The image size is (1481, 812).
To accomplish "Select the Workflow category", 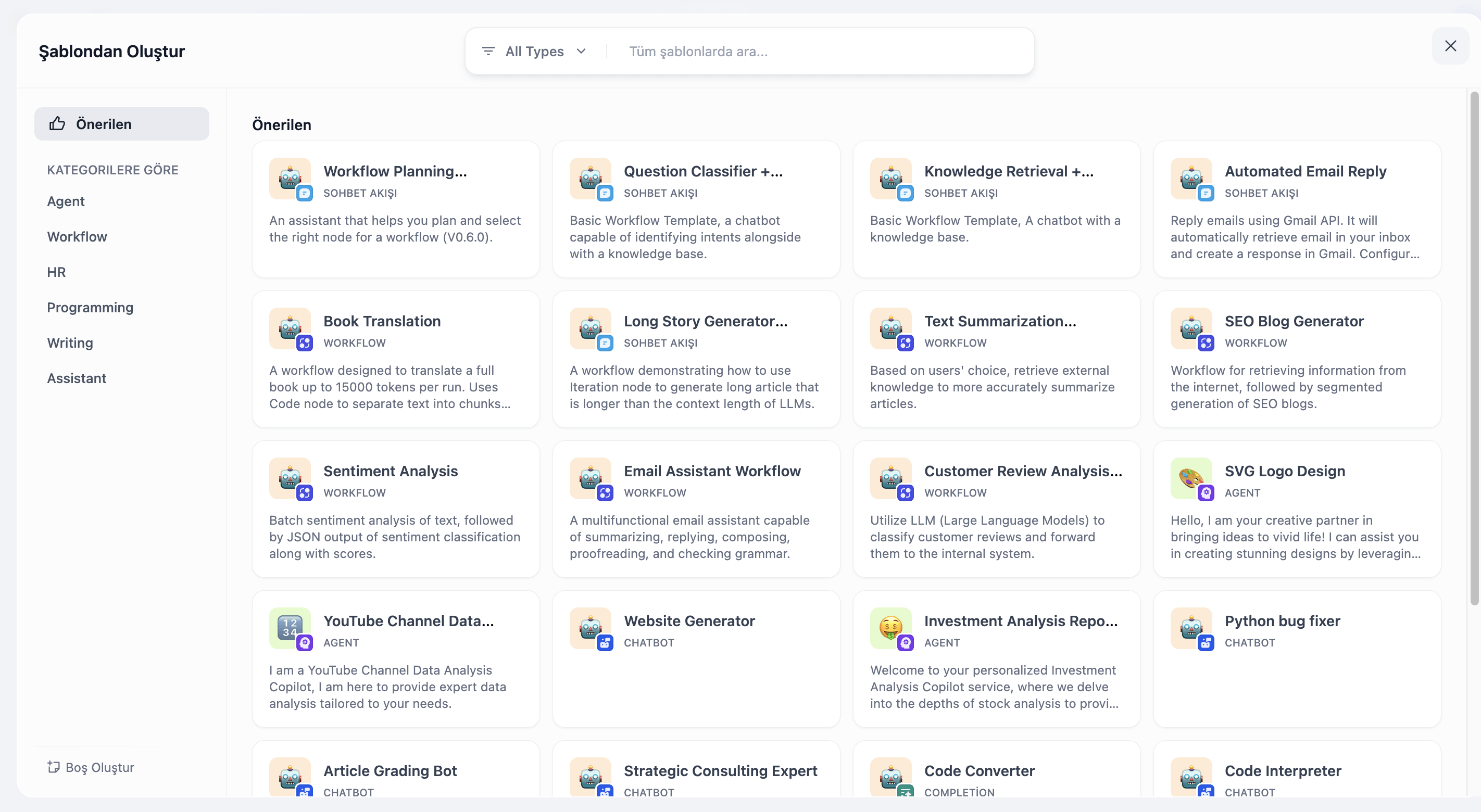I will point(77,237).
